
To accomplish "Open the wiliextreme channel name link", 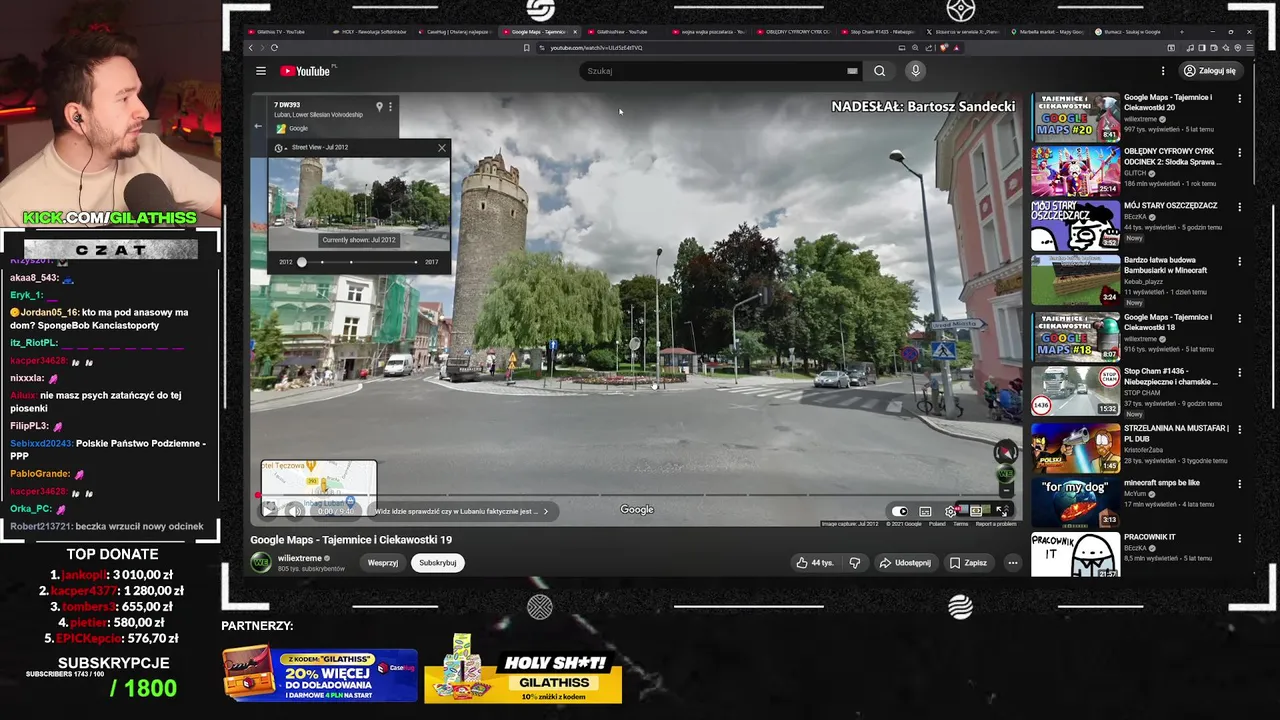I will point(299,559).
